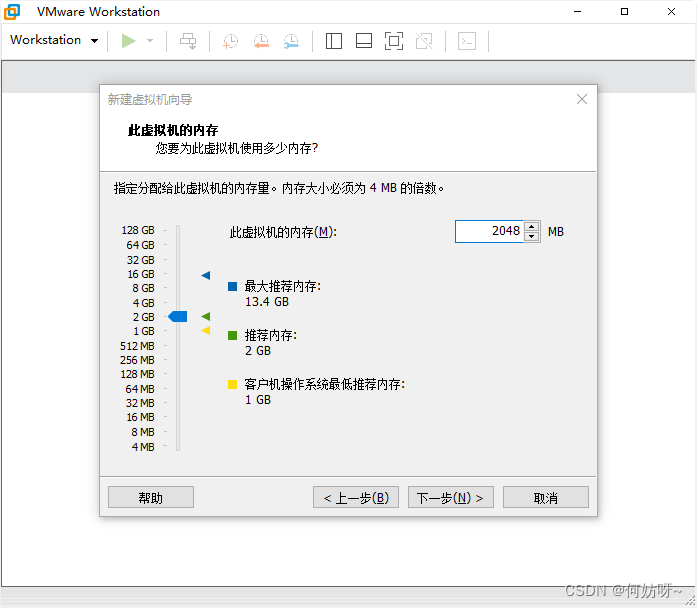Decrease memory with the down spinner arrow
The image size is (697, 608).
pos(532,236)
